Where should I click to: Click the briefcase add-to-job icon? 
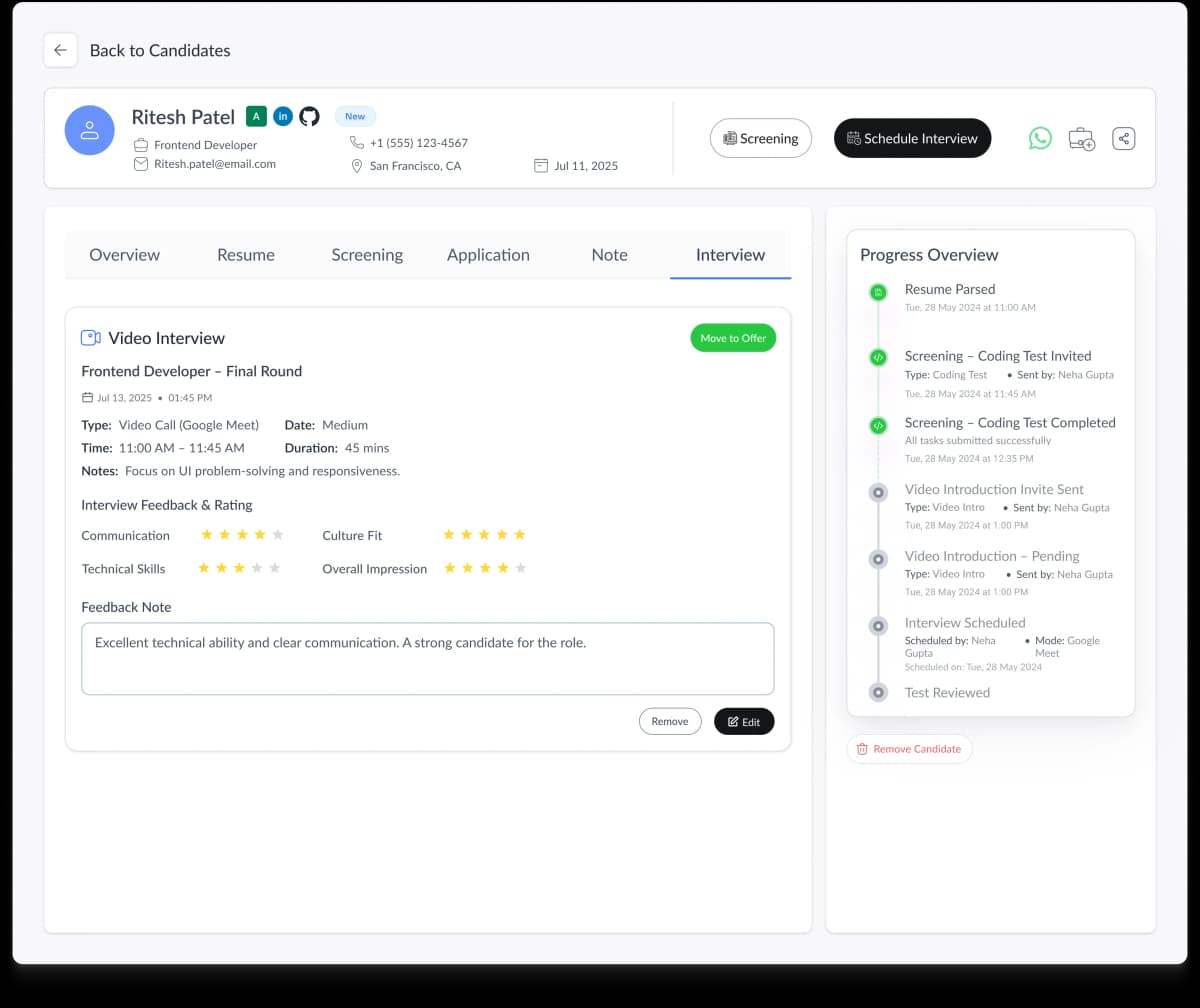[1081, 139]
